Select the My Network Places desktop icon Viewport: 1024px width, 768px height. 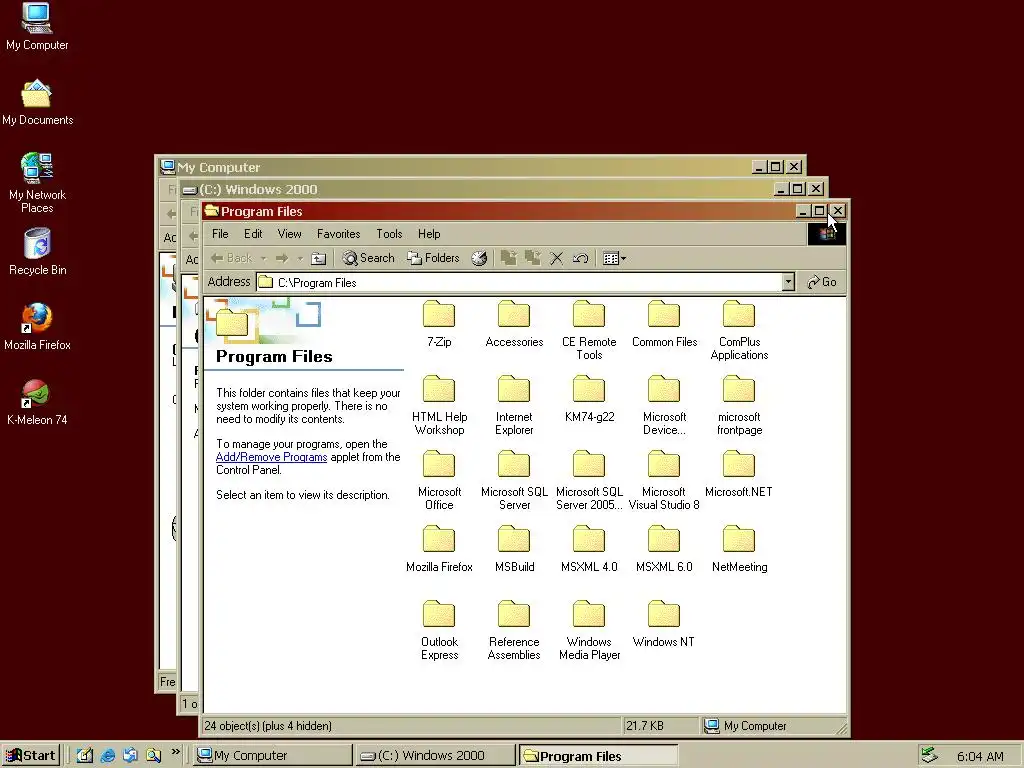[x=37, y=183]
